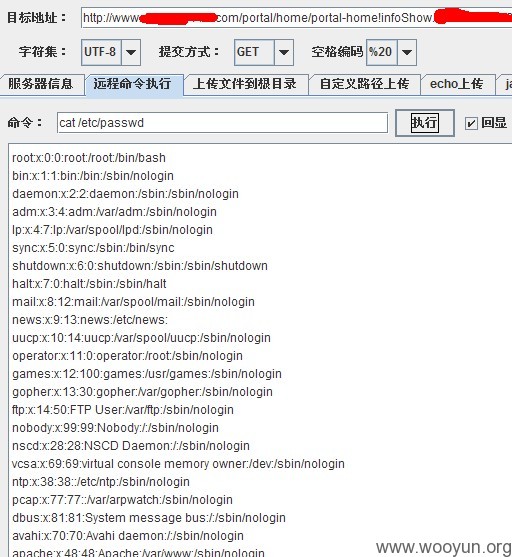Image resolution: width=512 pixels, height=557 pixels.
Task: Click the root:x:0:0 output line
Action: pos(89,158)
